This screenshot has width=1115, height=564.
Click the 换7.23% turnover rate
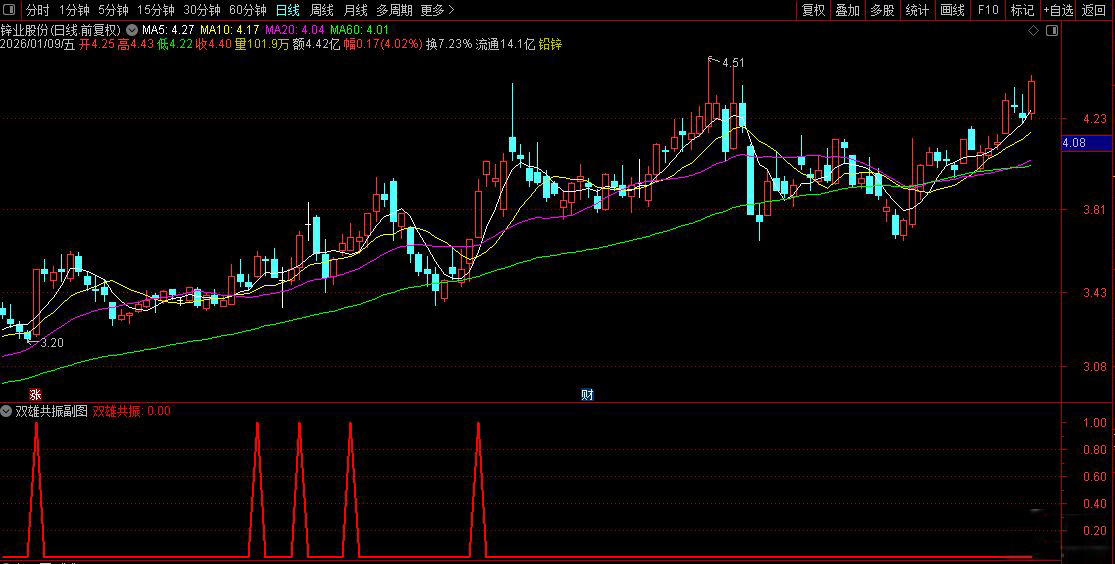coord(449,44)
